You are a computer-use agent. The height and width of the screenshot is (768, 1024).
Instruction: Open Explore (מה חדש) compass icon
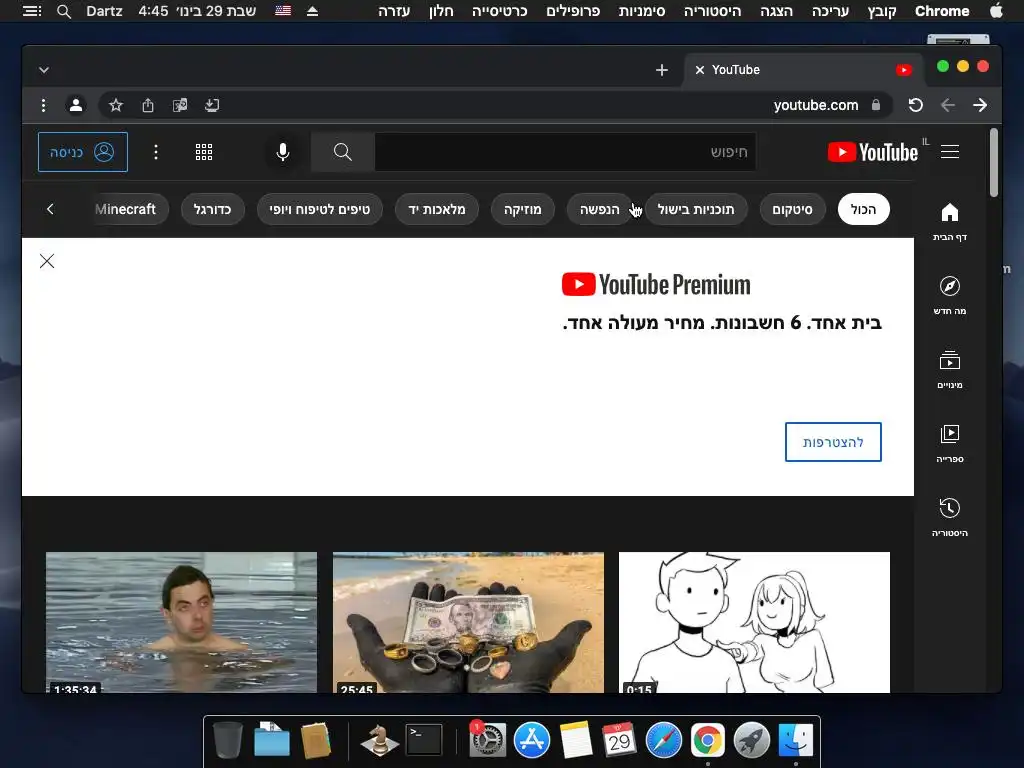pyautogui.click(x=950, y=295)
